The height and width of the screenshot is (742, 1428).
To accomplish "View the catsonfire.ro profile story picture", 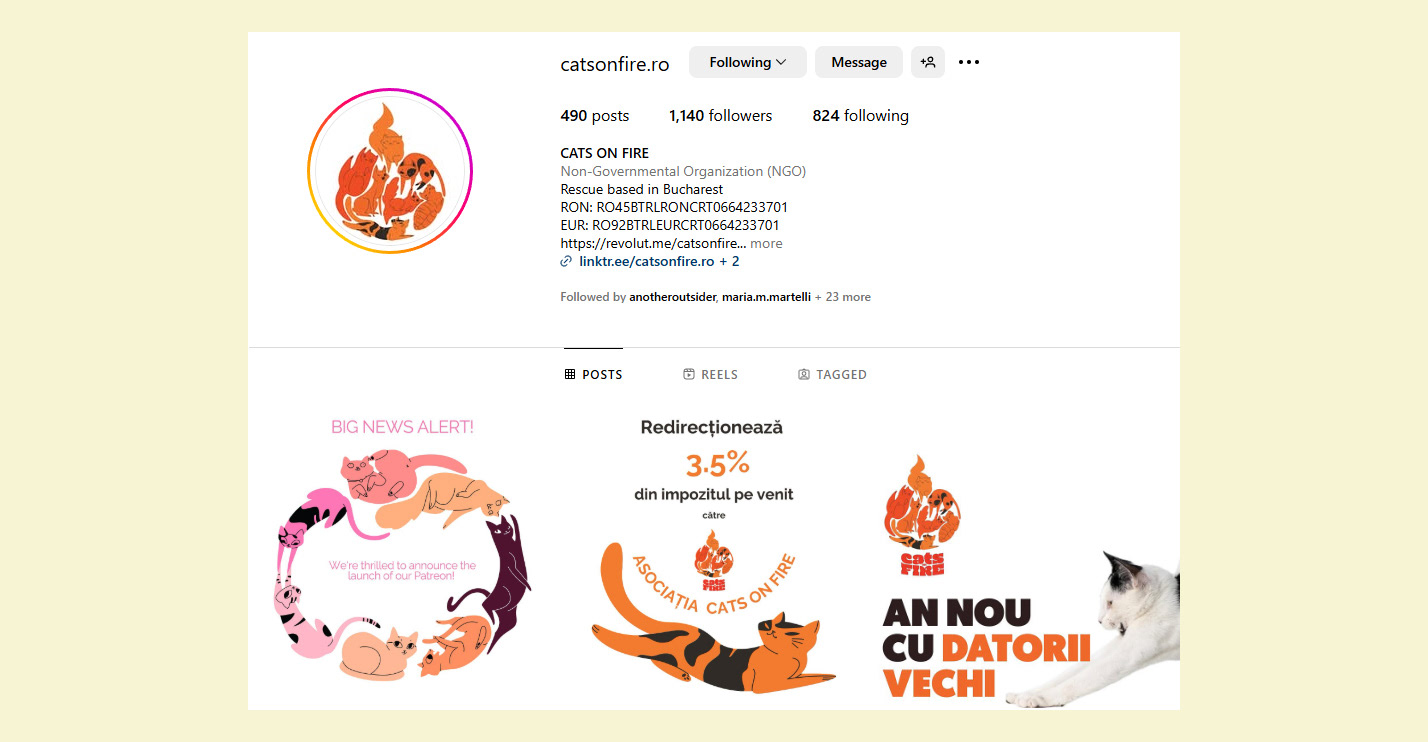I will (x=390, y=171).
